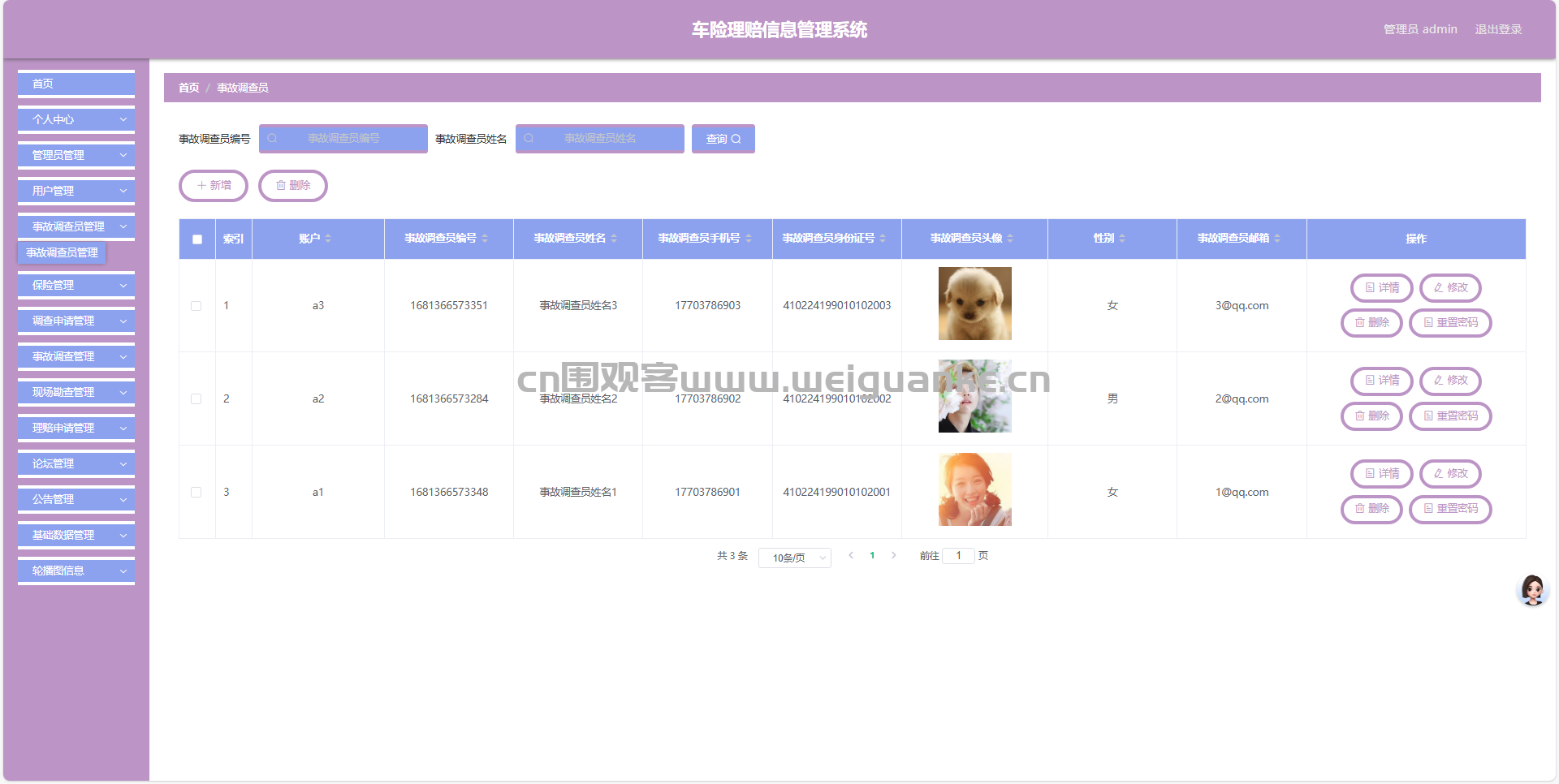Focus the 事故调查员姓名 search input
The height and width of the screenshot is (784, 1559).
600,139
